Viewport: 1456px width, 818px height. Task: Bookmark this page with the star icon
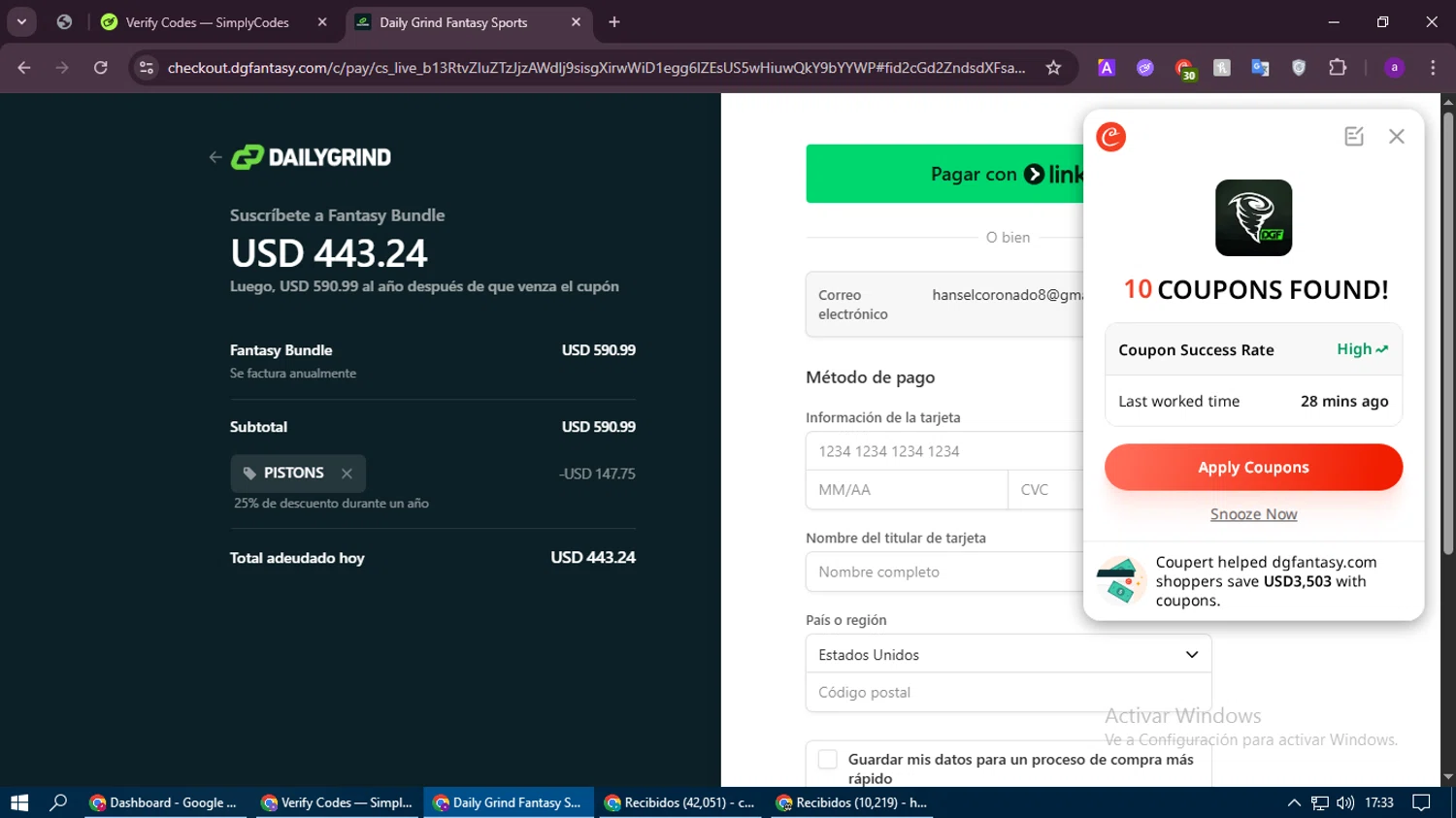[1053, 68]
